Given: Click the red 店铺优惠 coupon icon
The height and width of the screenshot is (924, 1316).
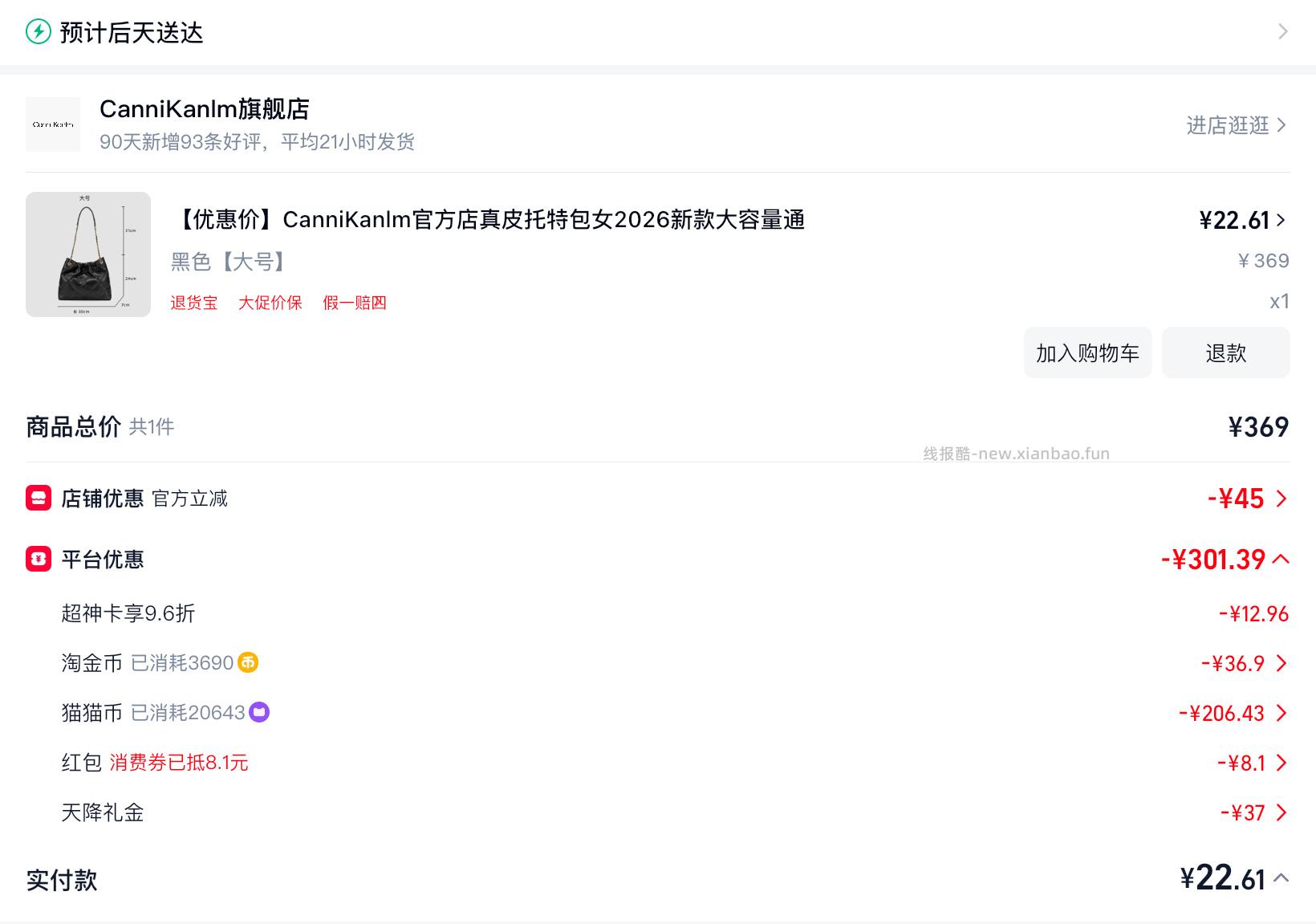Looking at the screenshot, I should point(37,499).
